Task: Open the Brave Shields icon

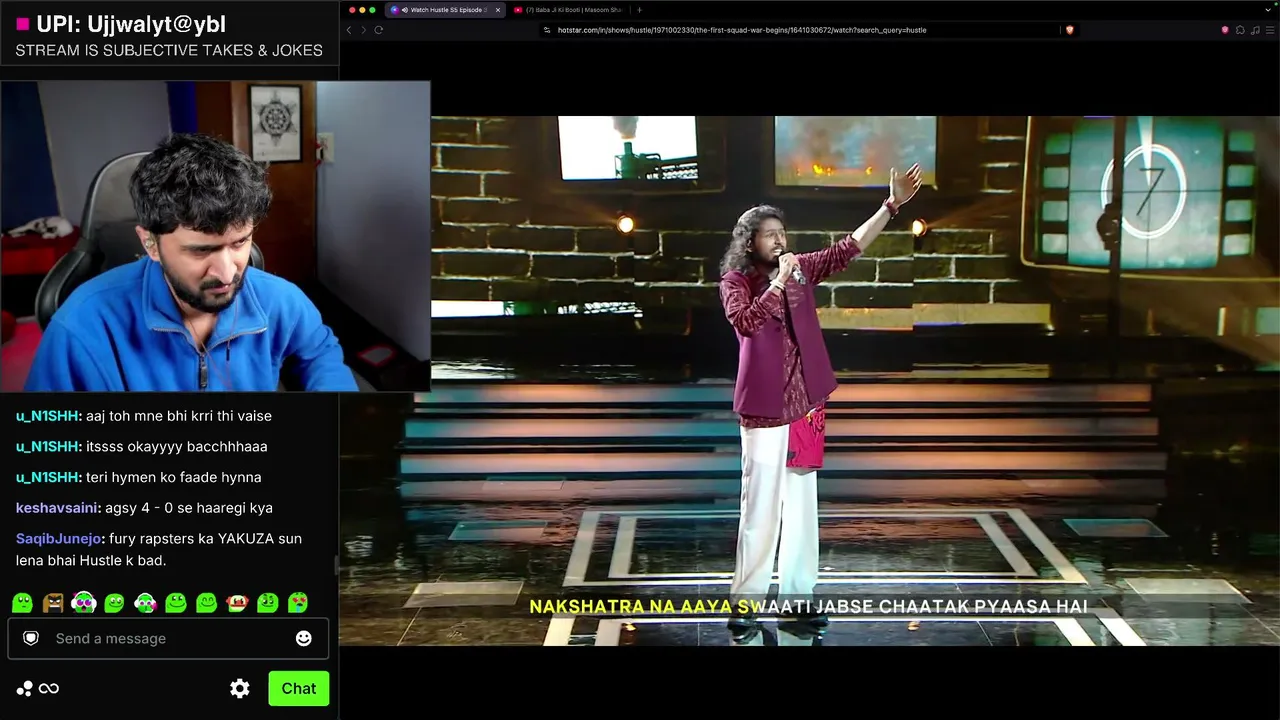Action: (x=1069, y=30)
